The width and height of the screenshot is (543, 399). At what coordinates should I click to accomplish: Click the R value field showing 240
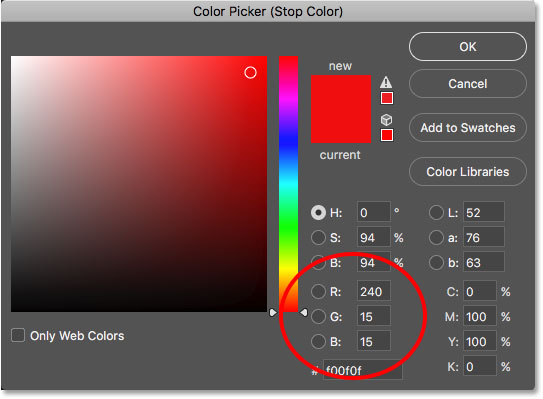(x=373, y=292)
